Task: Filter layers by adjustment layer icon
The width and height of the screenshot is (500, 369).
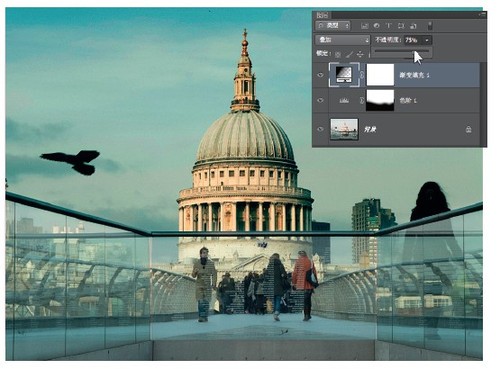Action: pos(377,26)
